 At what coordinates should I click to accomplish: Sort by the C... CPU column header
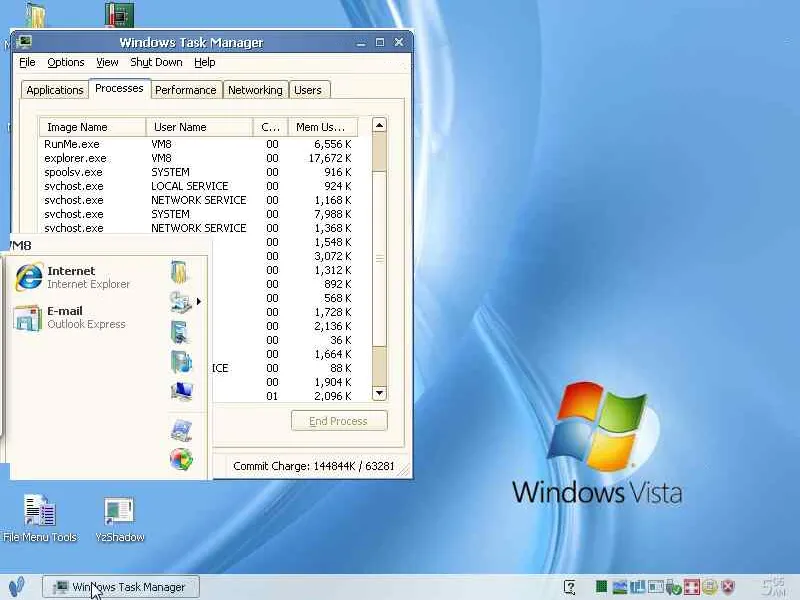pos(270,127)
